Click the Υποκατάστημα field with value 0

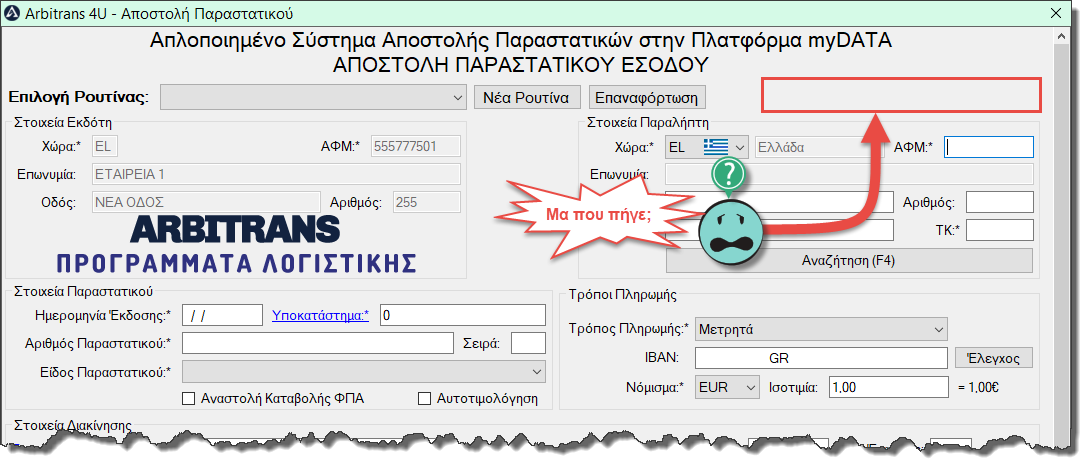click(462, 315)
